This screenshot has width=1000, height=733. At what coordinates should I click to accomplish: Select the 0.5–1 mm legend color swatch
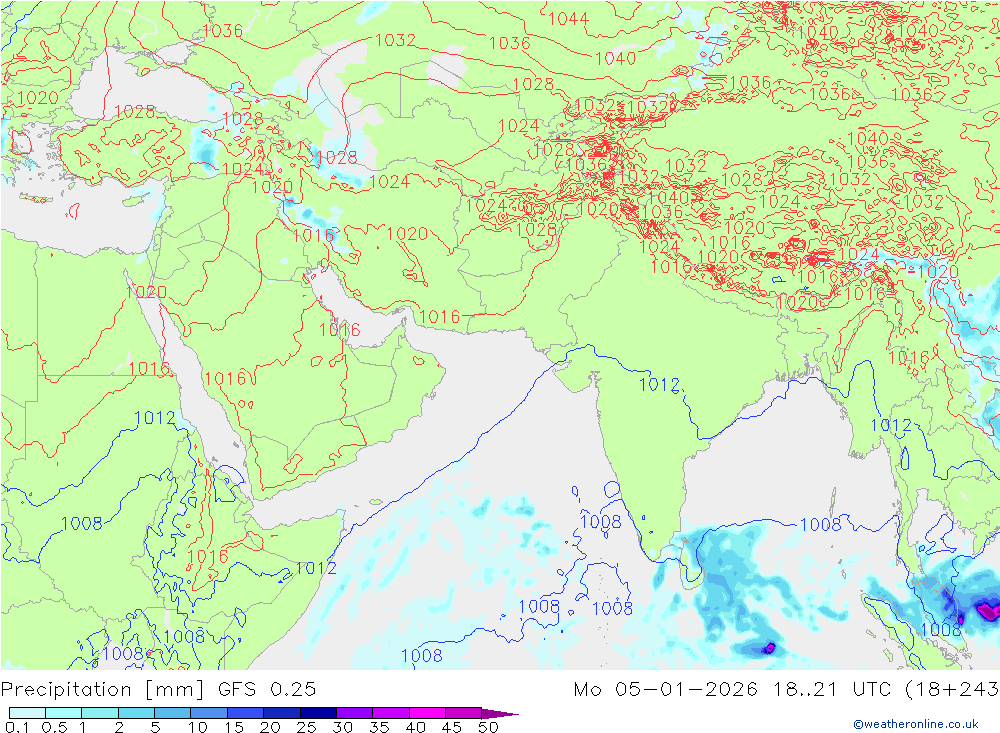tap(64, 713)
